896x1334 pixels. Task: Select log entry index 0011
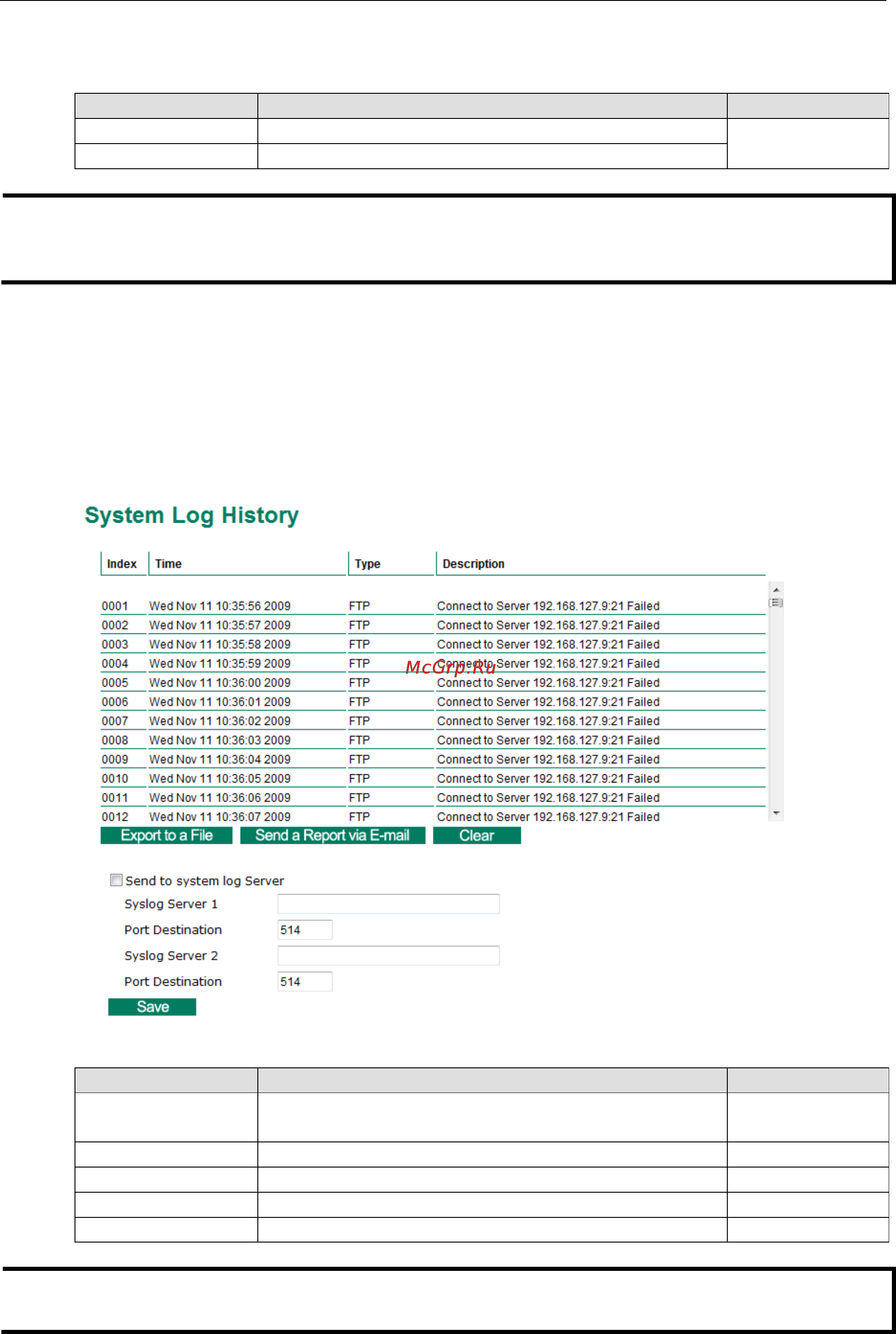point(115,797)
